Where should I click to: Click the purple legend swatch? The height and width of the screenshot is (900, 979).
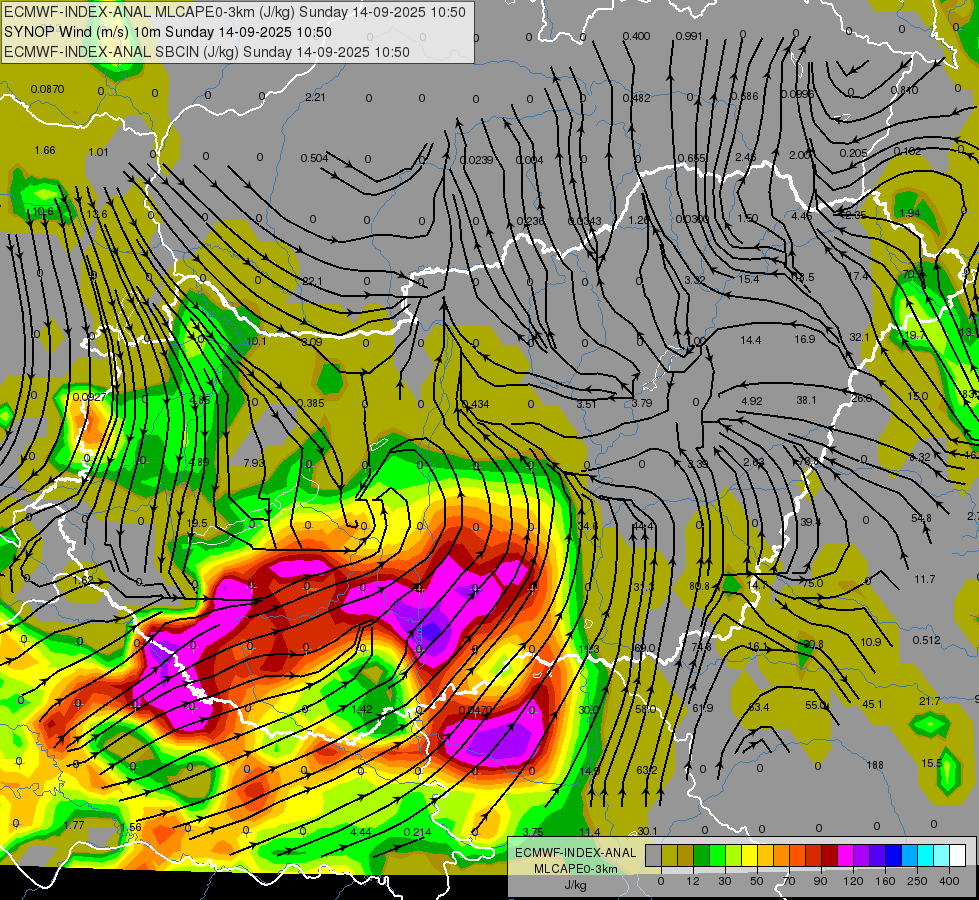pos(862,855)
